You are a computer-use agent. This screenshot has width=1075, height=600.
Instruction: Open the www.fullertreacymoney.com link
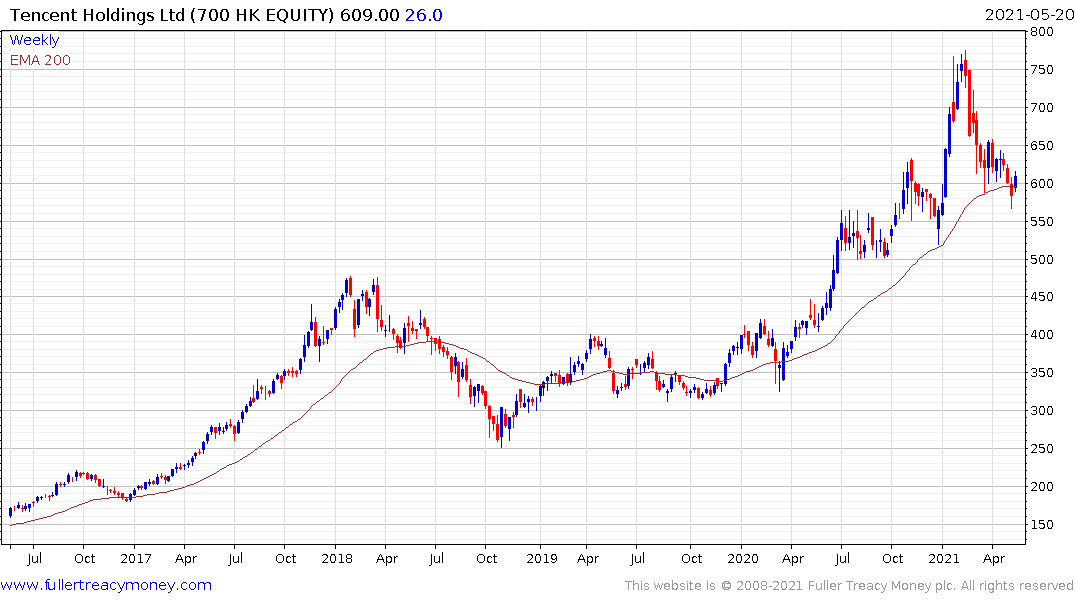[106, 585]
